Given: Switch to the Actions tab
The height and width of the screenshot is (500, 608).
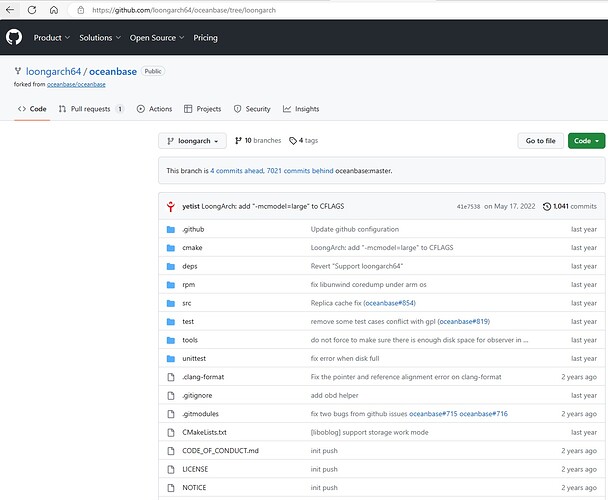Looking at the screenshot, I should point(154,109).
